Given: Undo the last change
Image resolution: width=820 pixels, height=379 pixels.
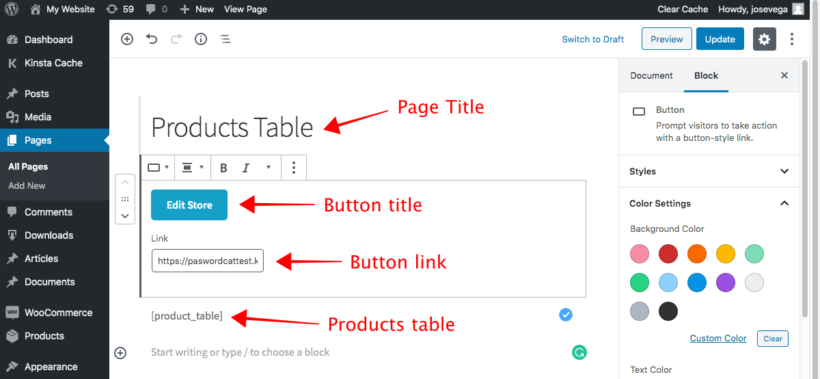Looking at the screenshot, I should click(152, 39).
